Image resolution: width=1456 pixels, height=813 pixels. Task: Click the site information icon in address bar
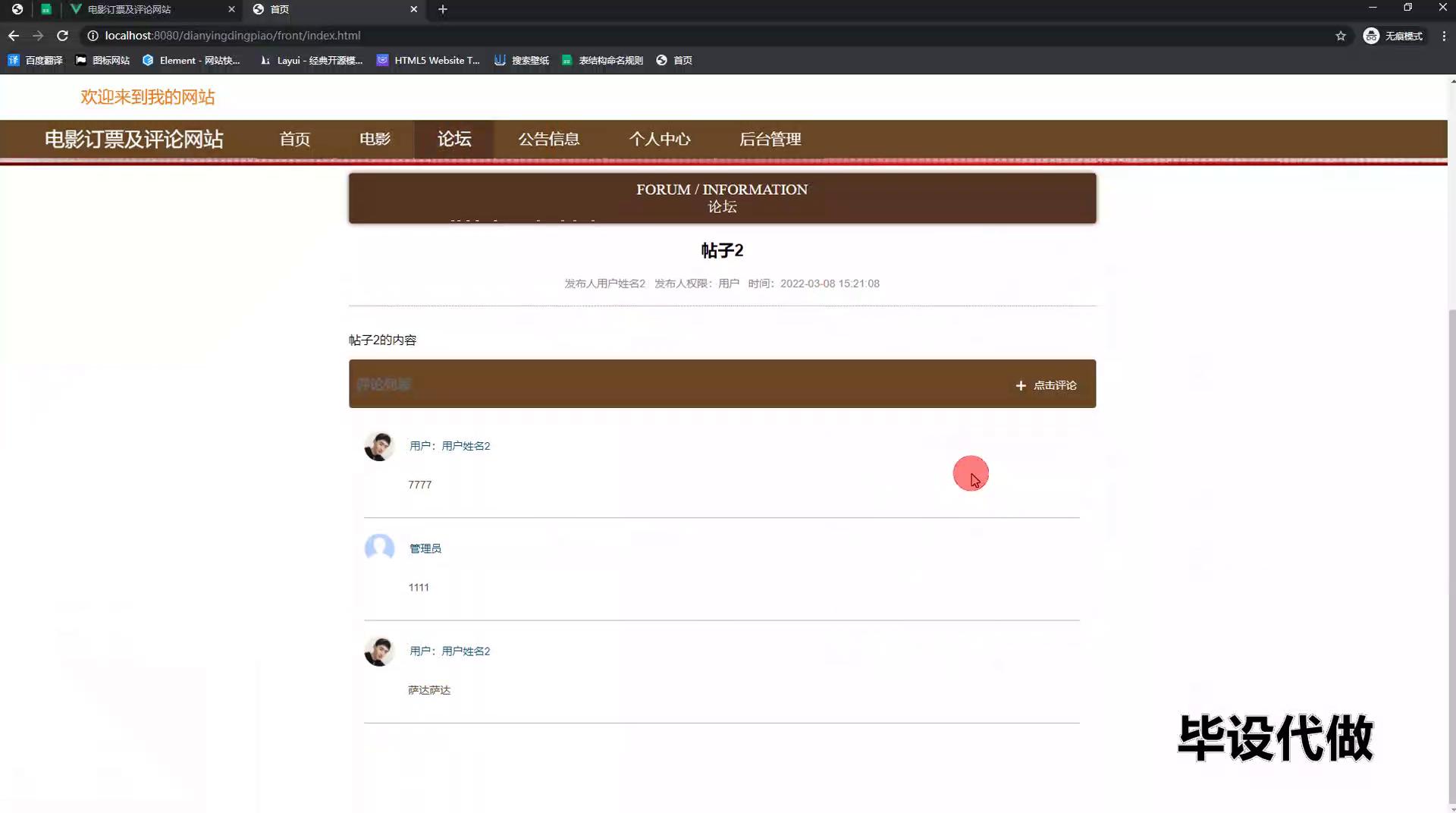pos(93,36)
